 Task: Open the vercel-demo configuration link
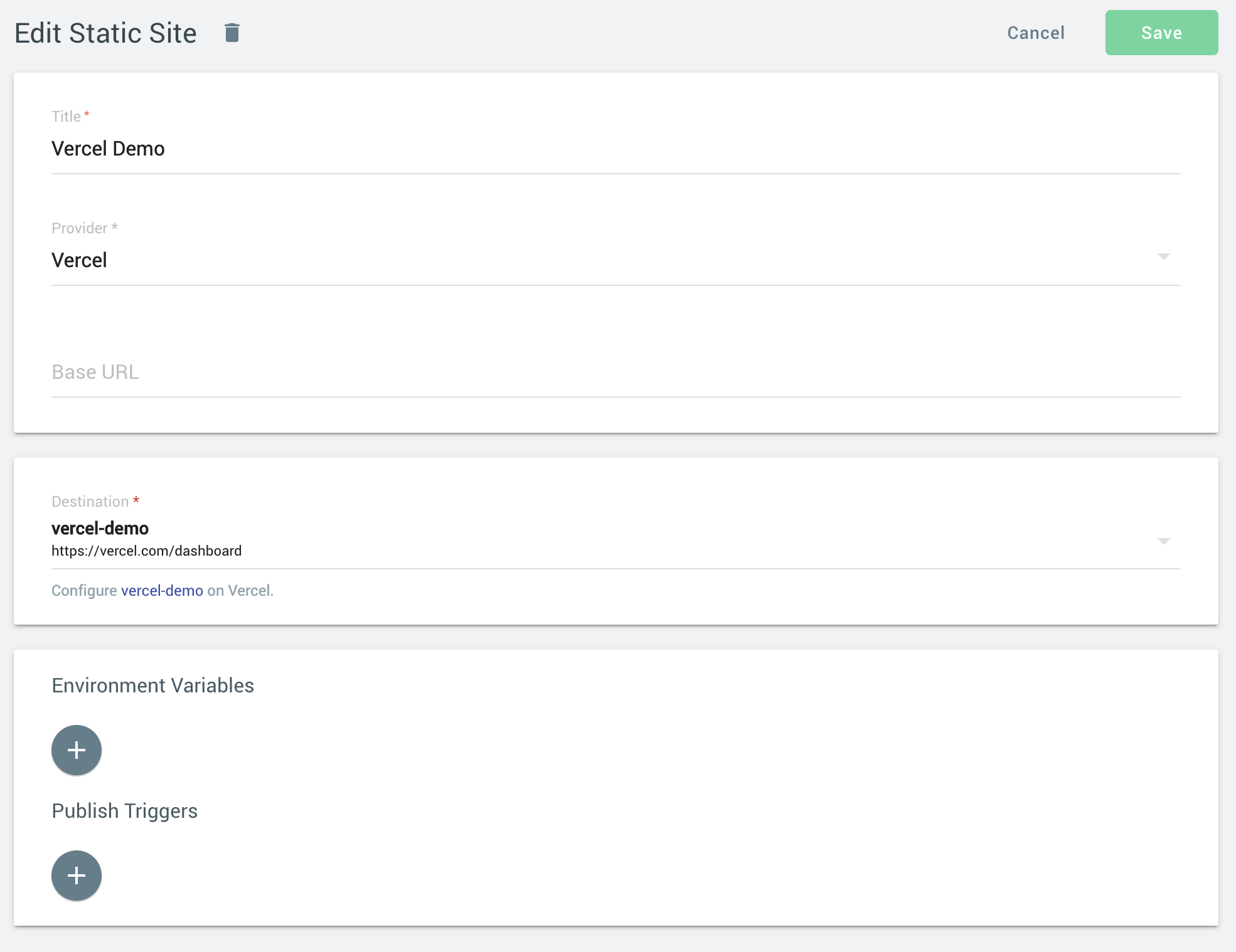[162, 591]
